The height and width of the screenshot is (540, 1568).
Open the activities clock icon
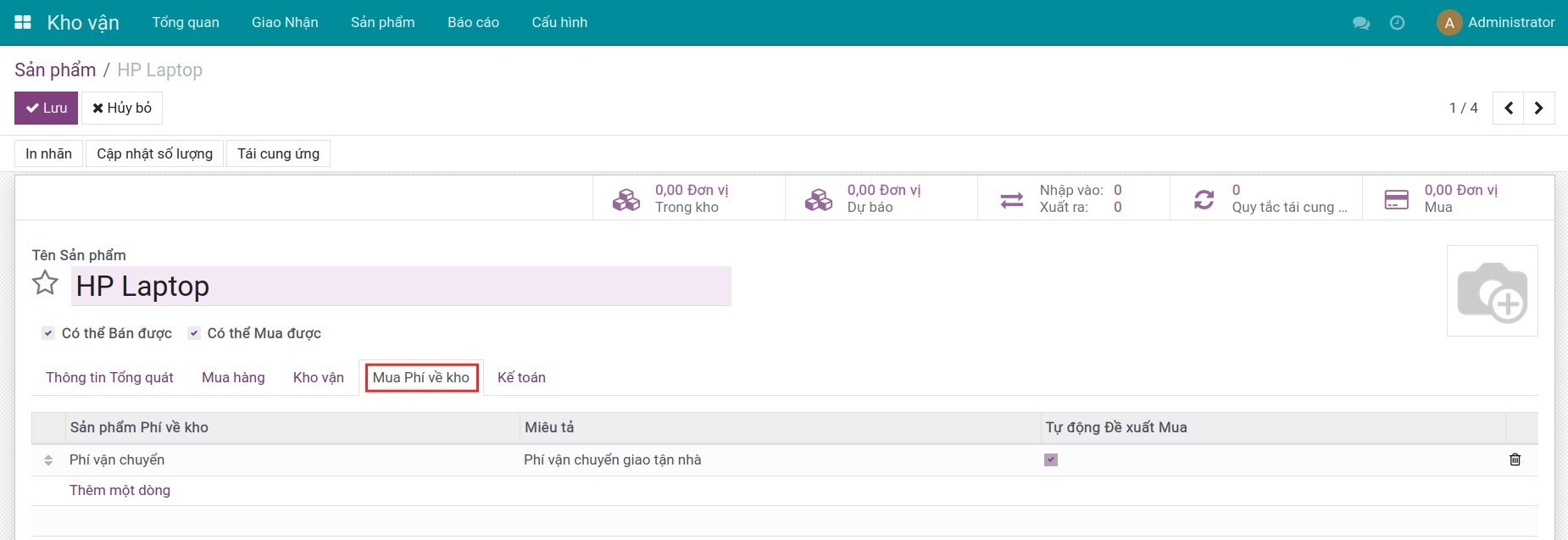(x=1398, y=23)
